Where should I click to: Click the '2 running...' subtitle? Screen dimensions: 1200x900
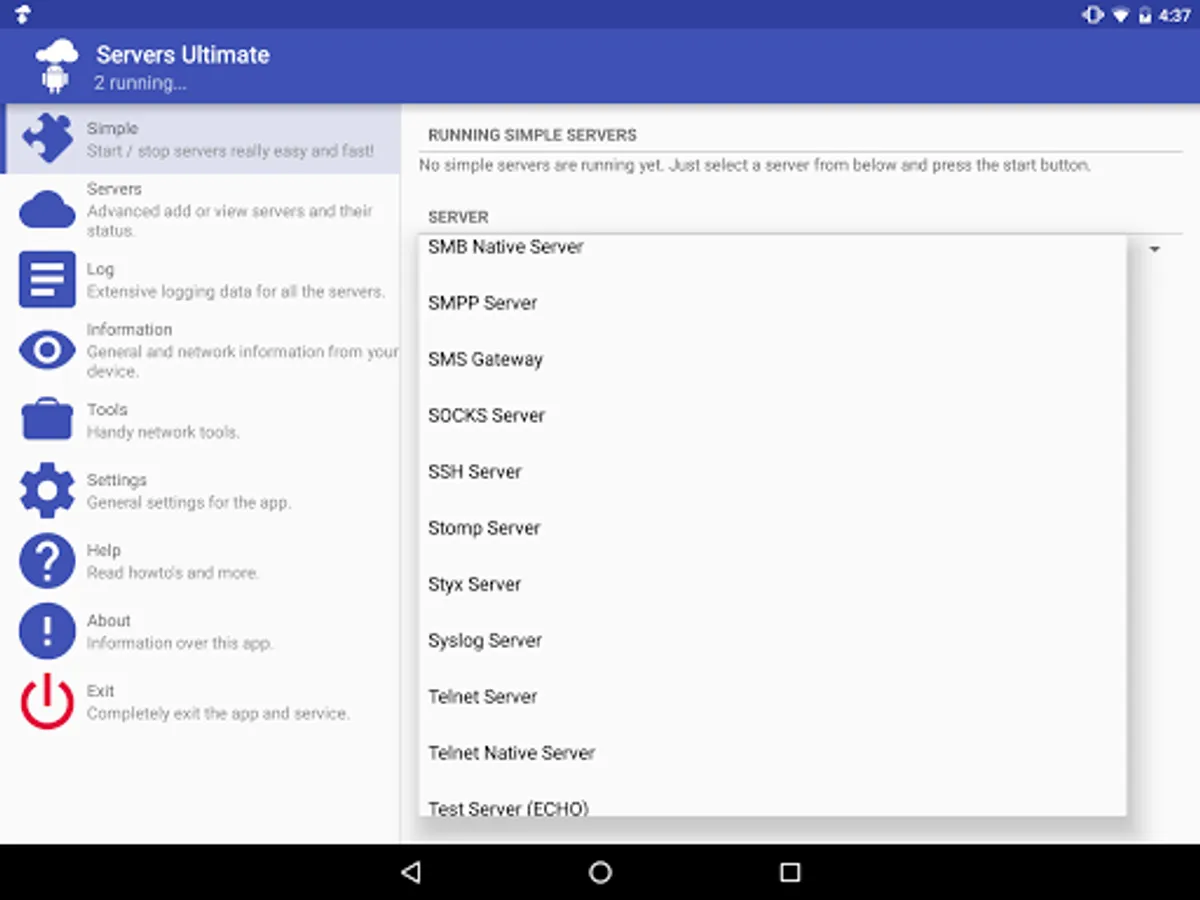[140, 83]
